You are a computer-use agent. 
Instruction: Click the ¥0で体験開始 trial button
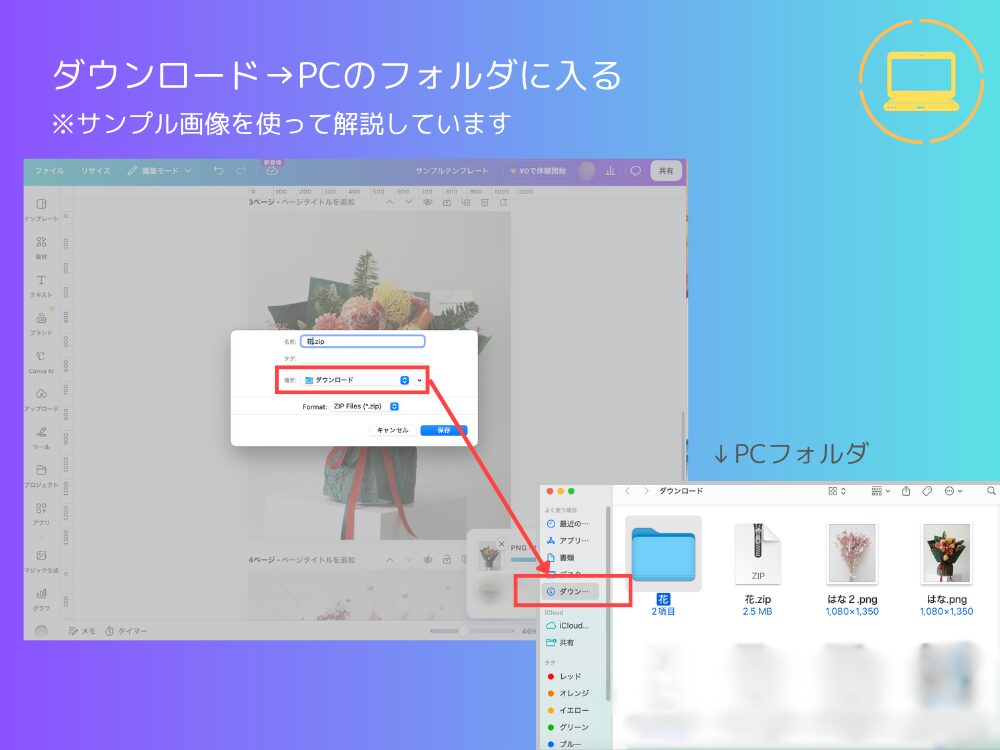coord(538,171)
